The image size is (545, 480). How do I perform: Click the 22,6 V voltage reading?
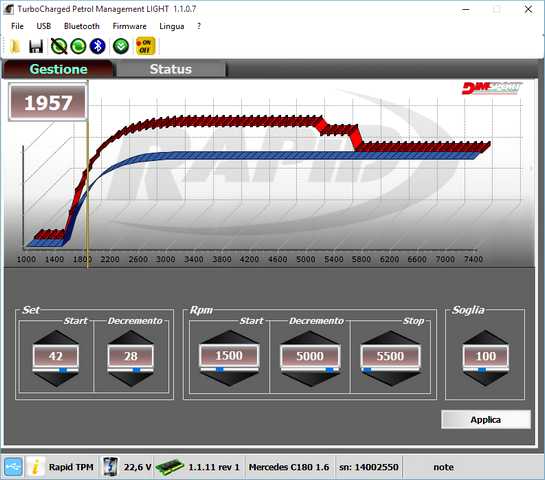tap(137, 467)
